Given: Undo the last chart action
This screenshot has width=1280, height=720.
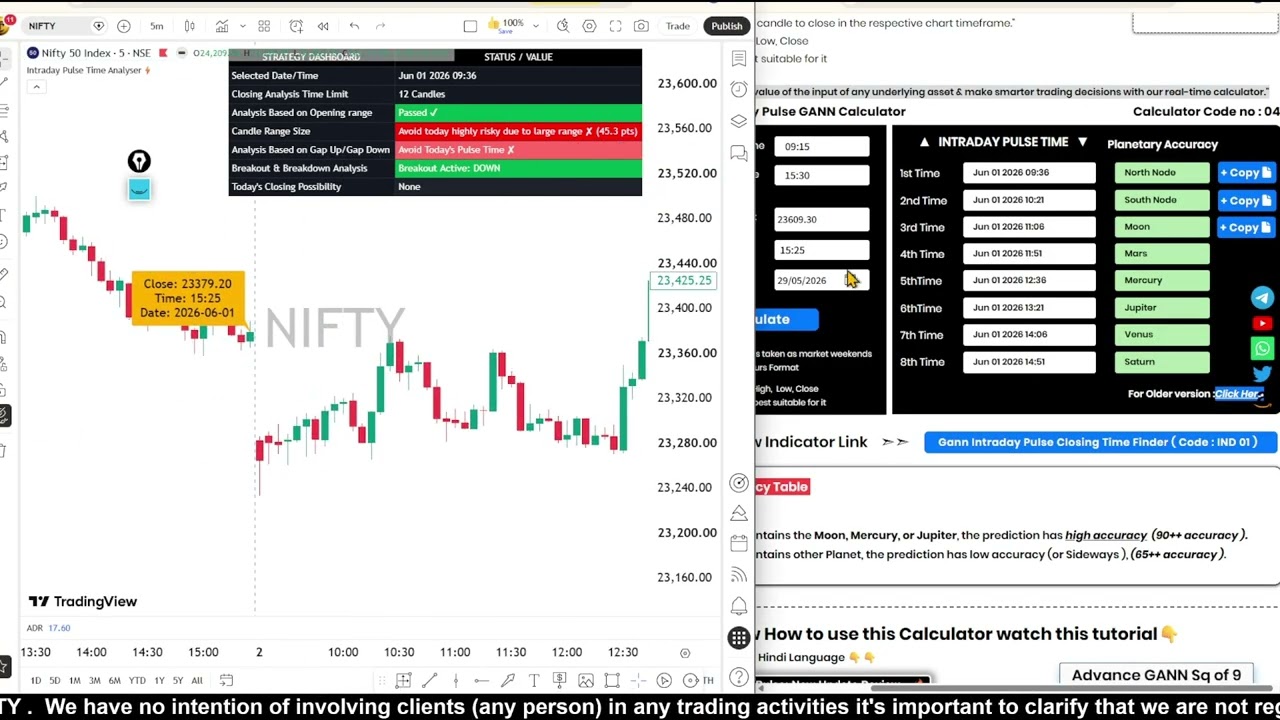Looking at the screenshot, I should [354, 26].
